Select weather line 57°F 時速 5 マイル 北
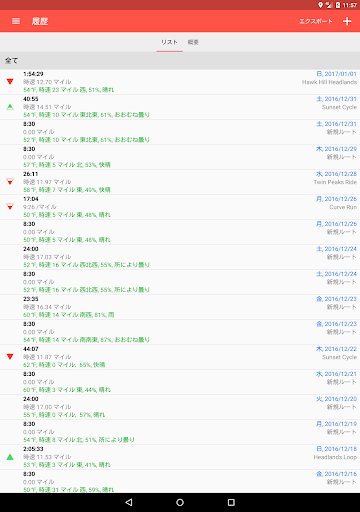 point(67,165)
